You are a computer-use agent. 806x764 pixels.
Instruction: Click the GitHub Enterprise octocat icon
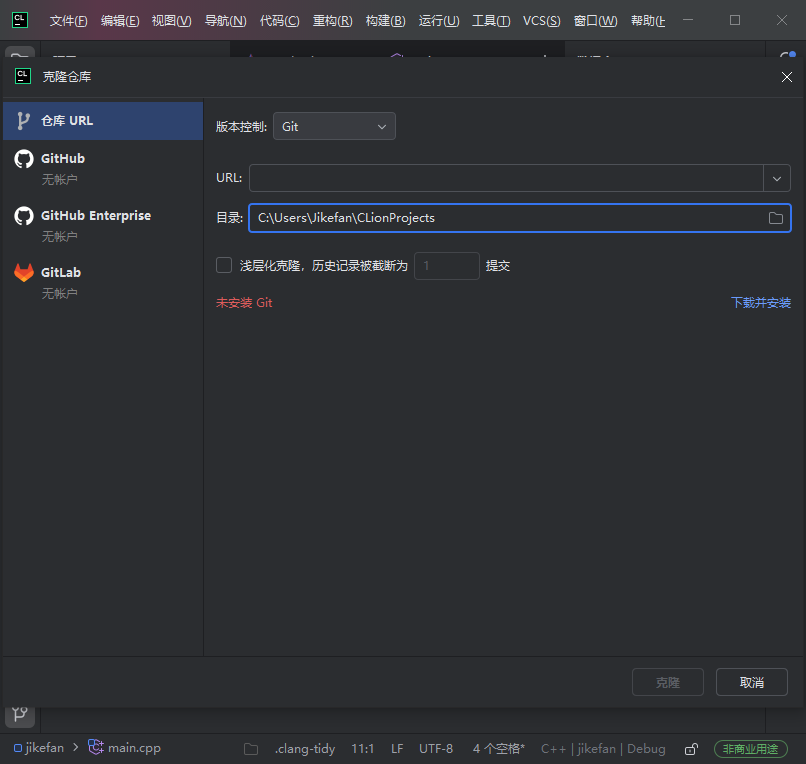click(x=24, y=216)
